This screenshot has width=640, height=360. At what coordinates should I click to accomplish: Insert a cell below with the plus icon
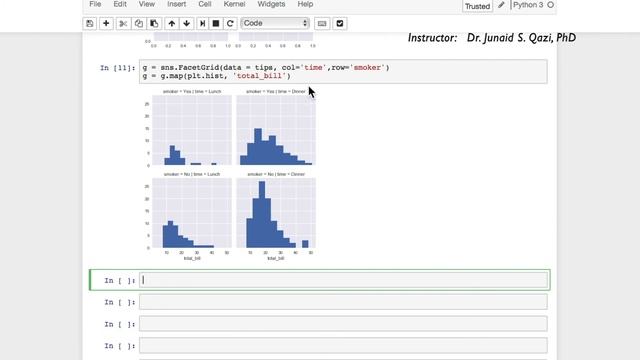point(106,24)
